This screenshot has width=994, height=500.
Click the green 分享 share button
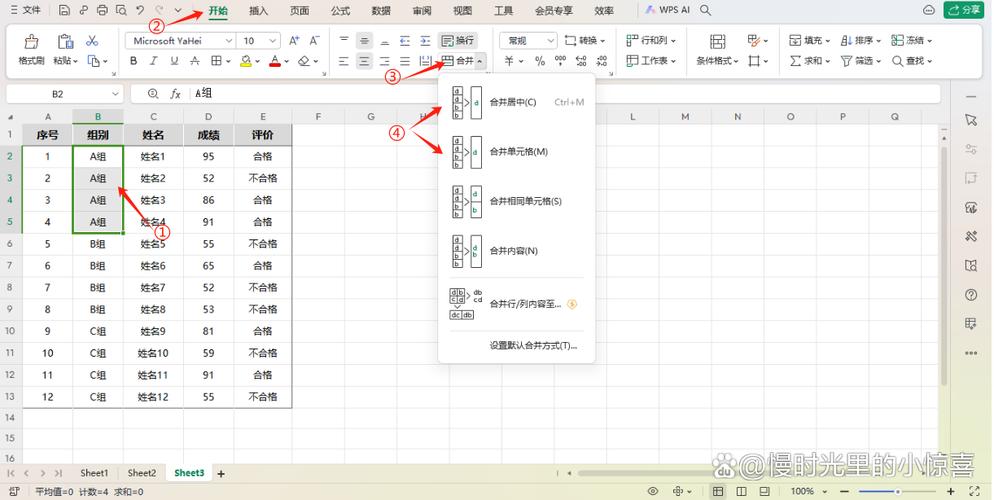[964, 10]
